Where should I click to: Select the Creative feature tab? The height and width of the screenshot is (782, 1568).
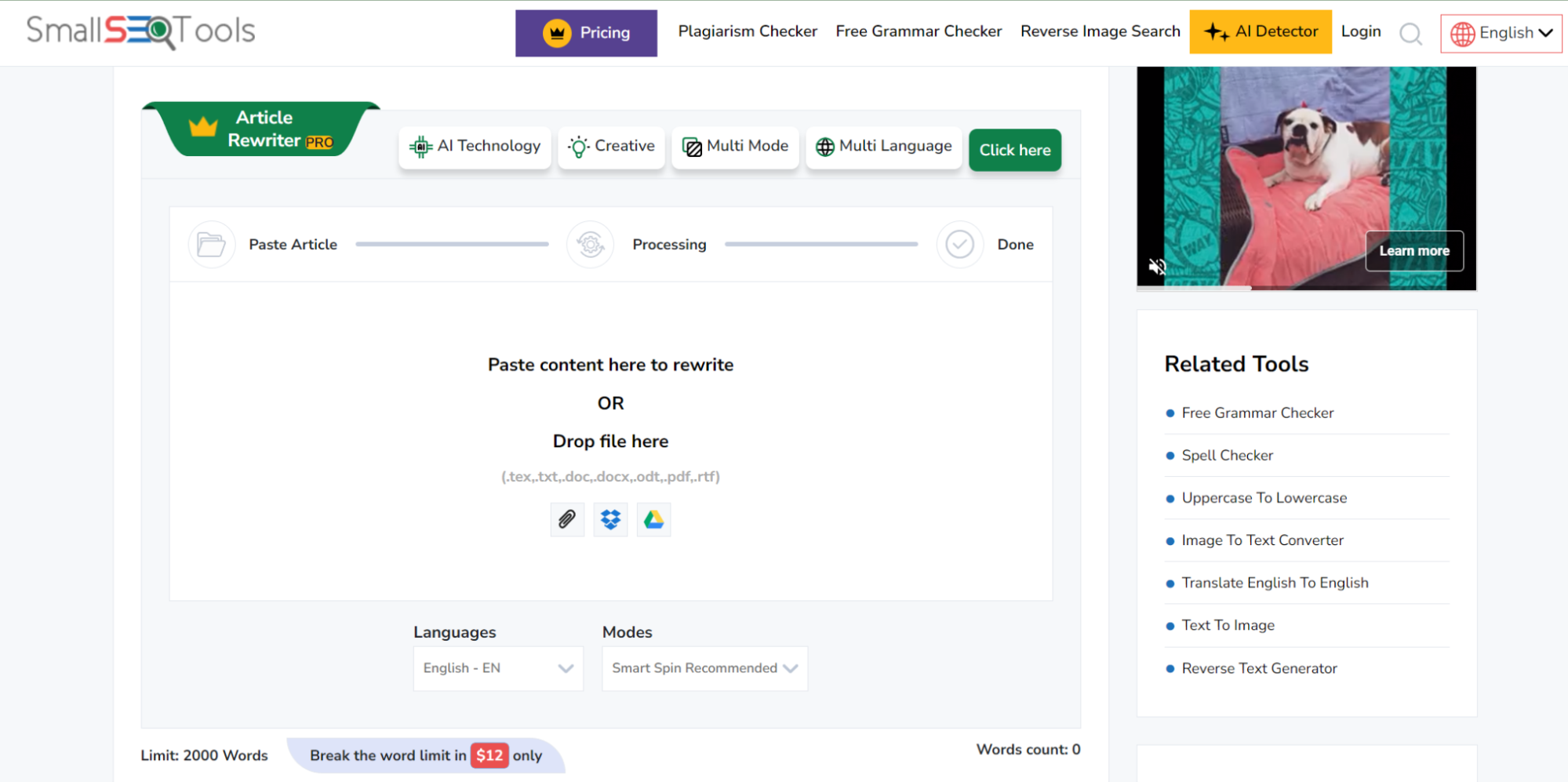coord(611,147)
